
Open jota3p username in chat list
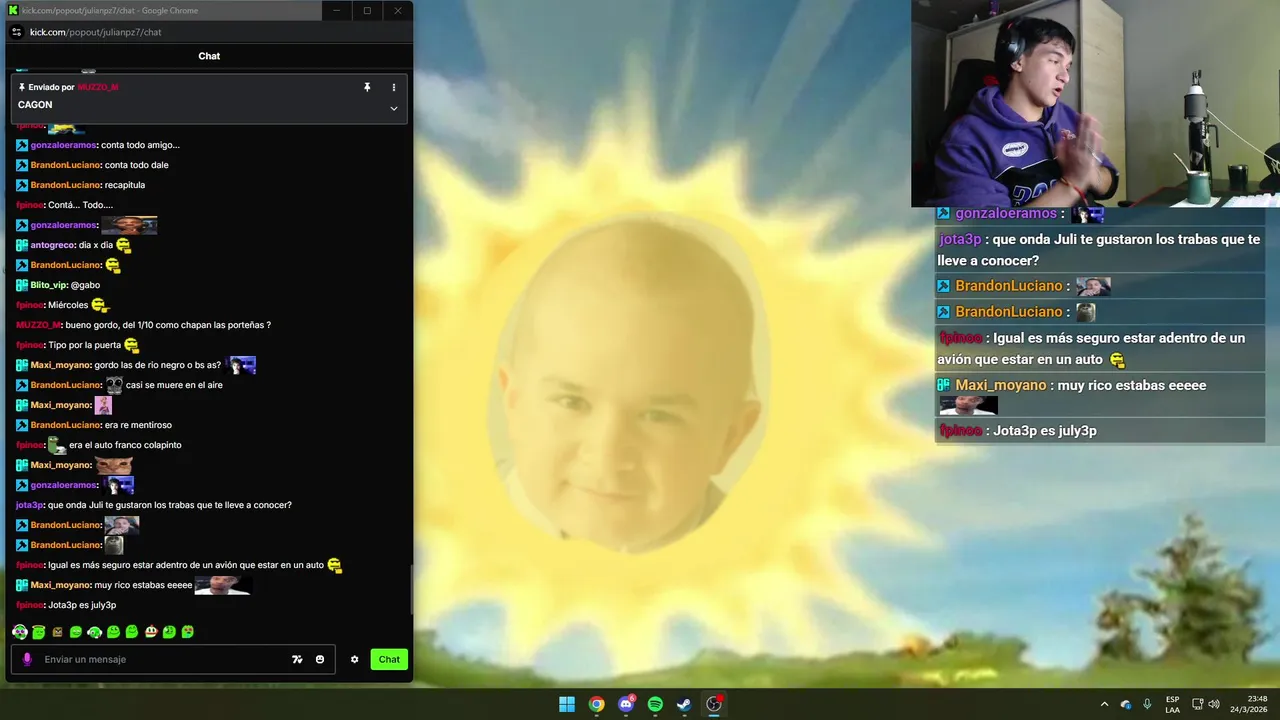(x=30, y=505)
